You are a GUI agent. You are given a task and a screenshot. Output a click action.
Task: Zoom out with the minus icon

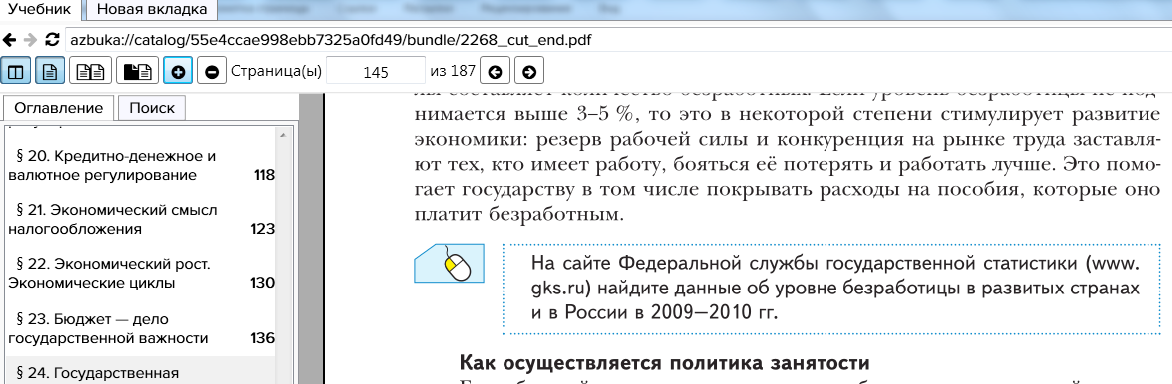(212, 72)
